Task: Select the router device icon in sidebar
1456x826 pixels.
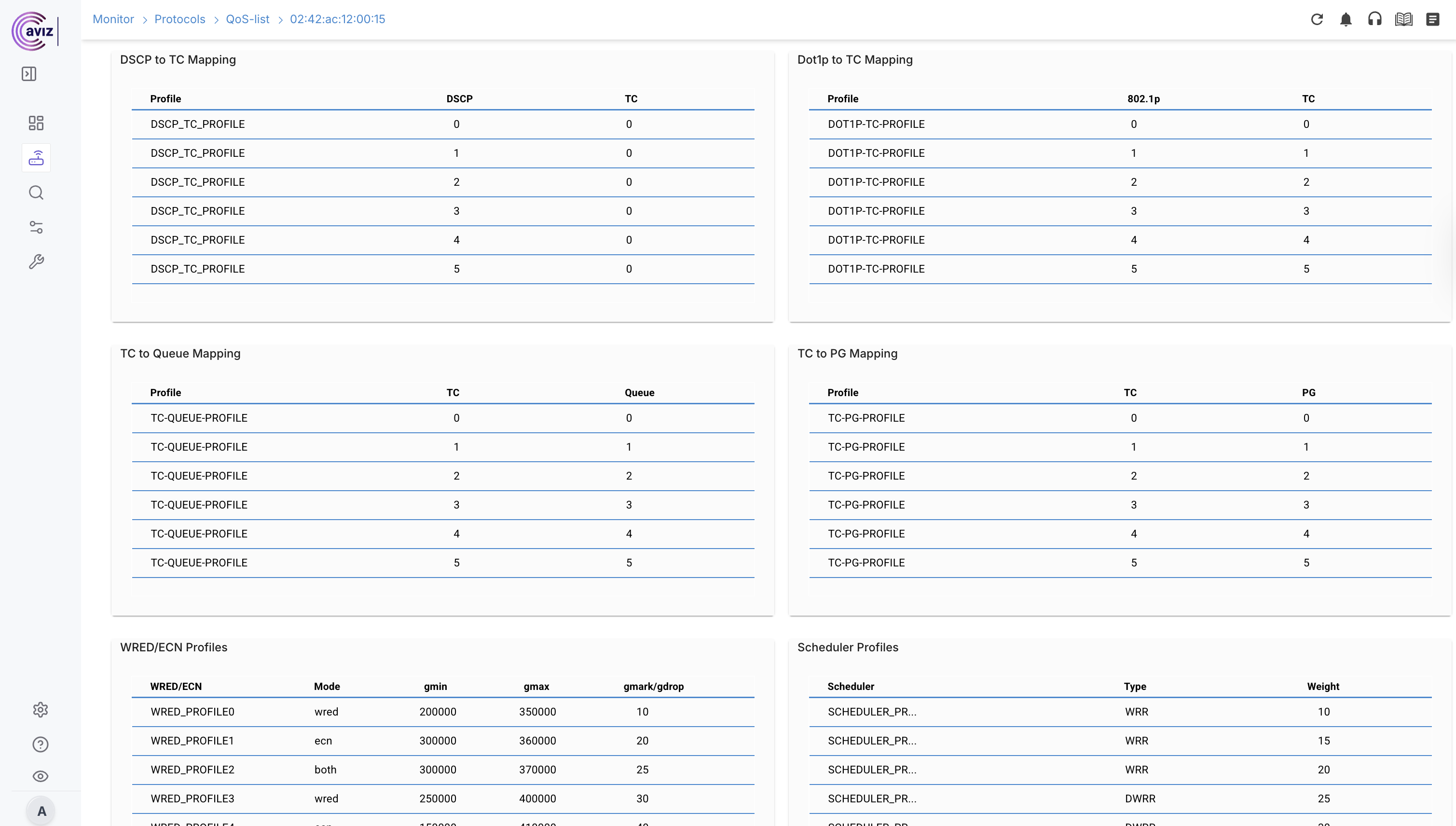Action: point(36,158)
